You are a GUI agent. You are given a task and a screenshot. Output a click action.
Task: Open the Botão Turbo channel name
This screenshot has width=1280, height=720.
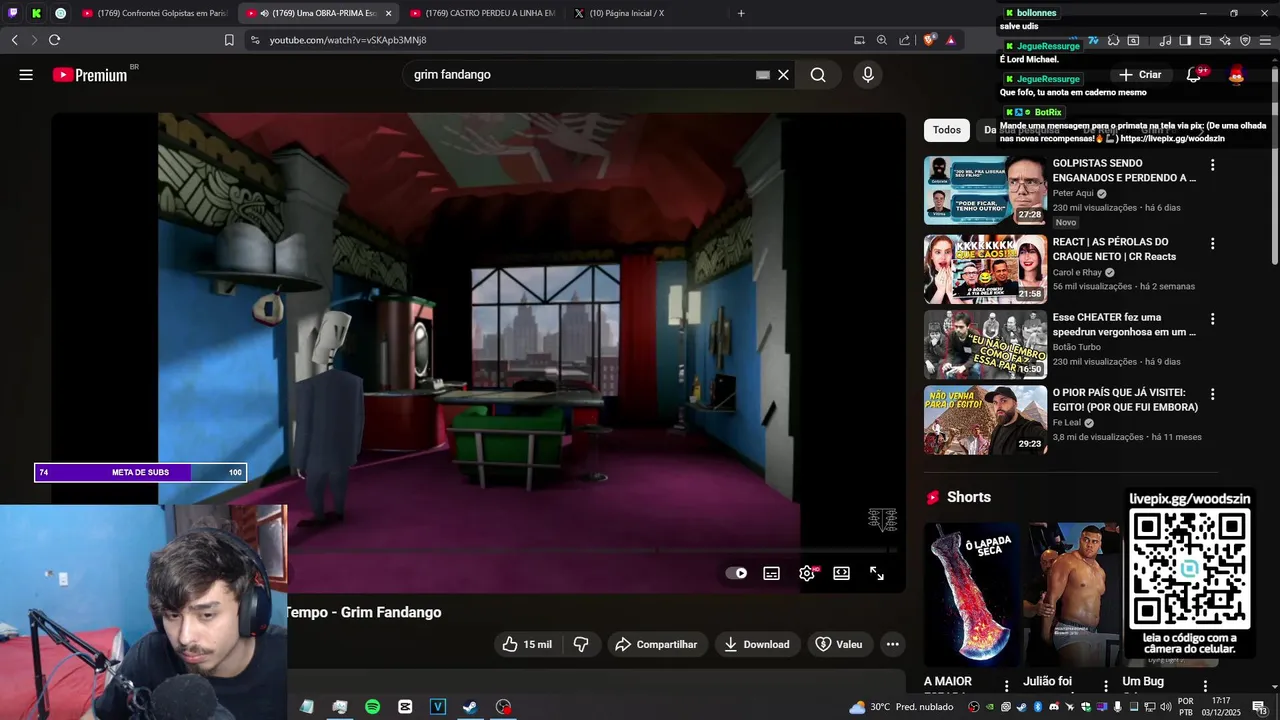[x=1077, y=347]
